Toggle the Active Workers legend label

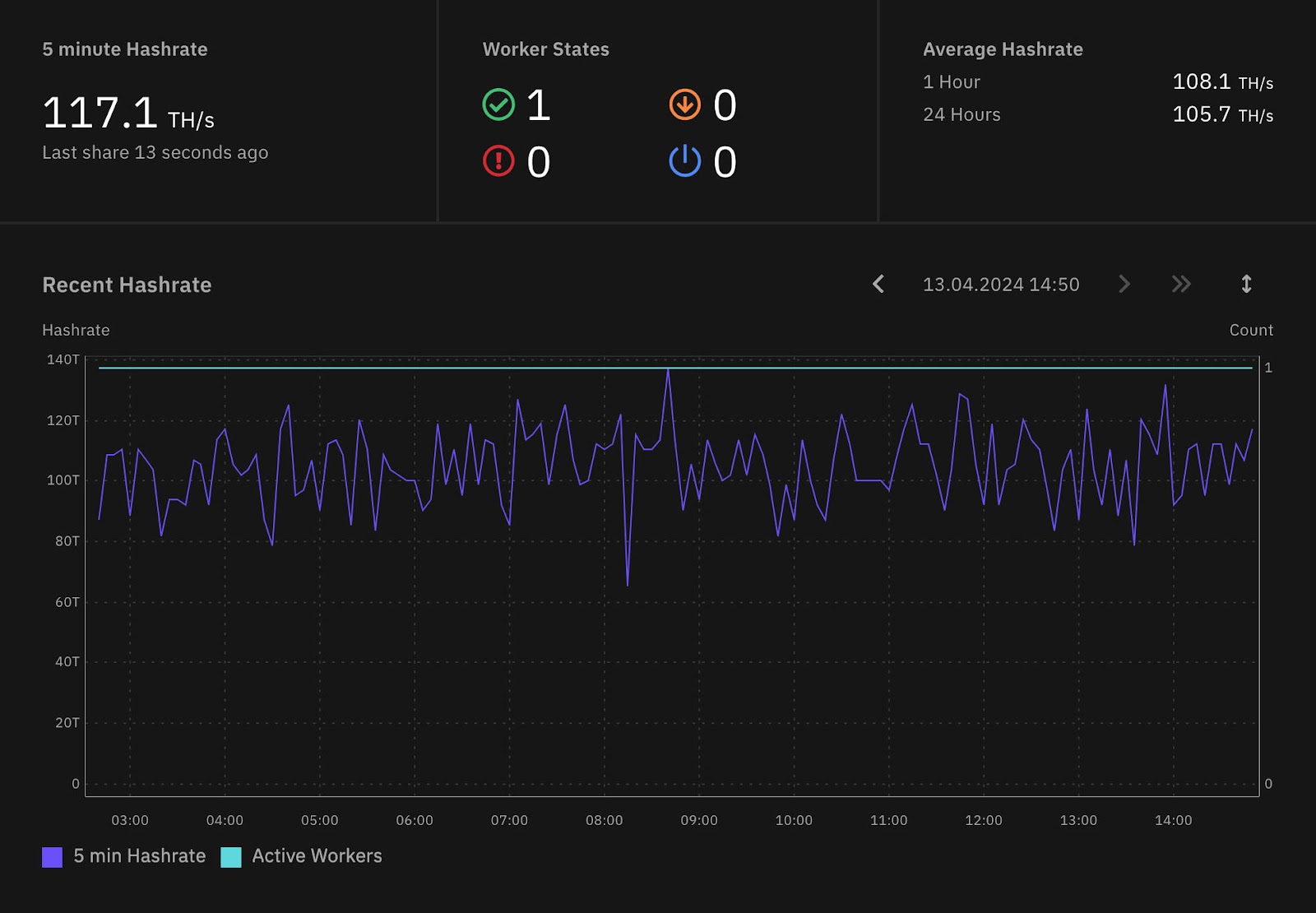coord(317,856)
